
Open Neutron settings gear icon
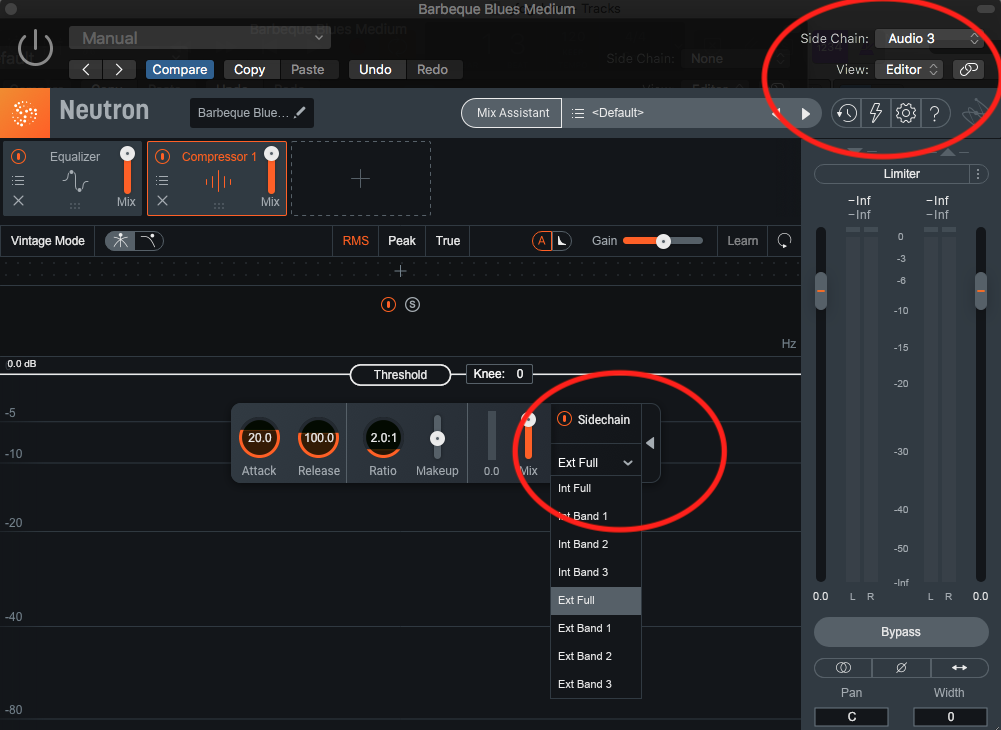[x=905, y=114]
